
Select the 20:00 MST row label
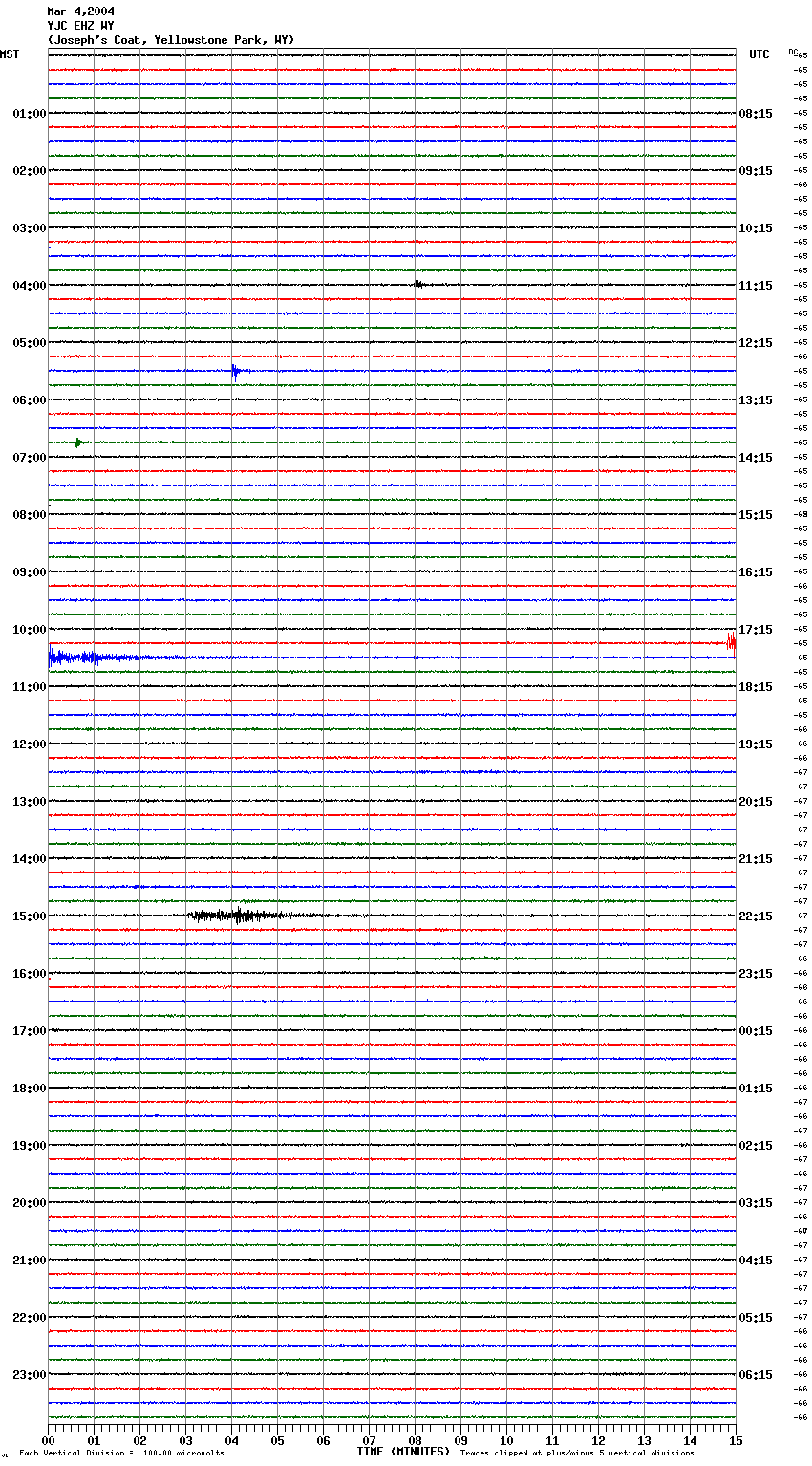click(30, 1203)
